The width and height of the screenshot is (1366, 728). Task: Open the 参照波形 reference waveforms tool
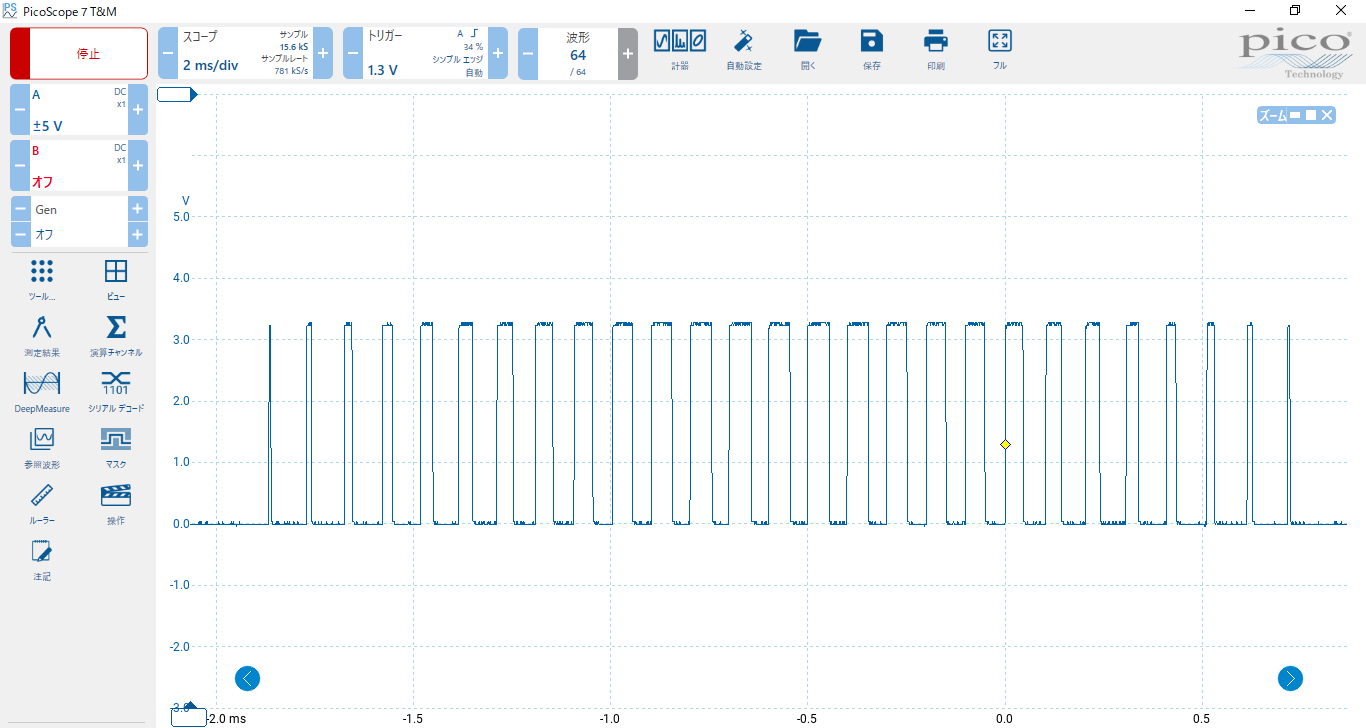(x=41, y=444)
